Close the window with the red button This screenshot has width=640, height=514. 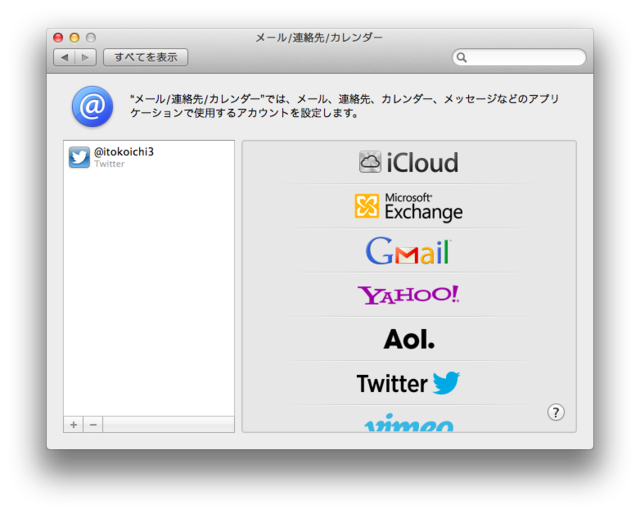pyautogui.click(x=58, y=38)
